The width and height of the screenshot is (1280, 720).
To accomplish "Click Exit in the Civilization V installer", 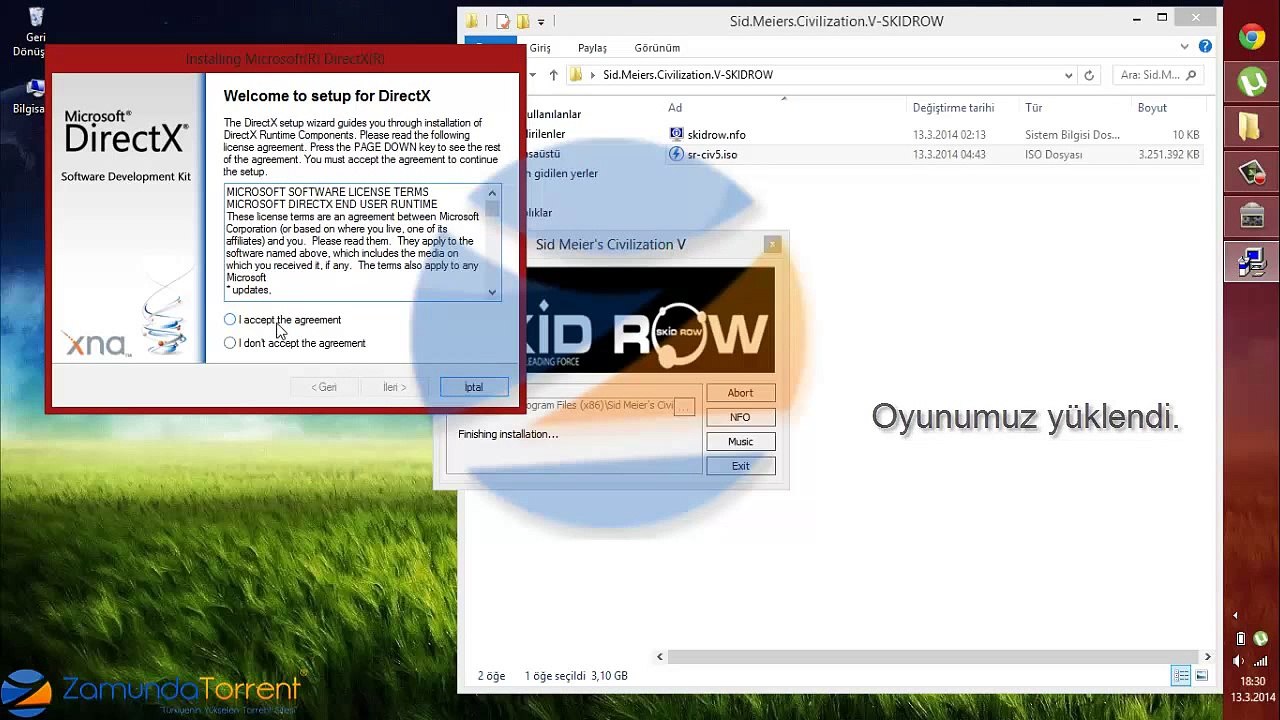I will click(740, 466).
